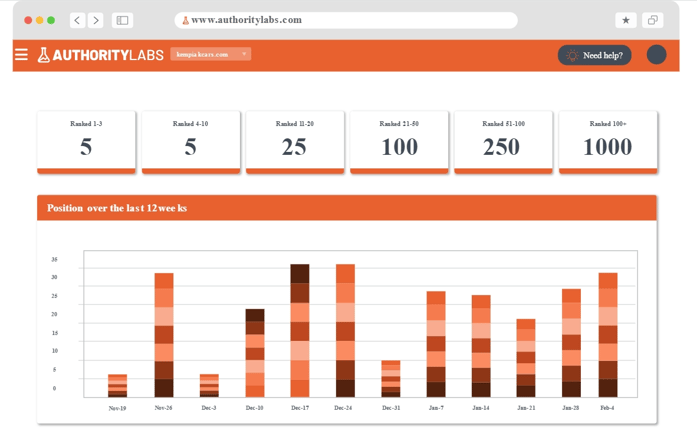Screen dimensions: 697x441
Task: Open the Ranked 4-10 card
Action: tap(191, 142)
